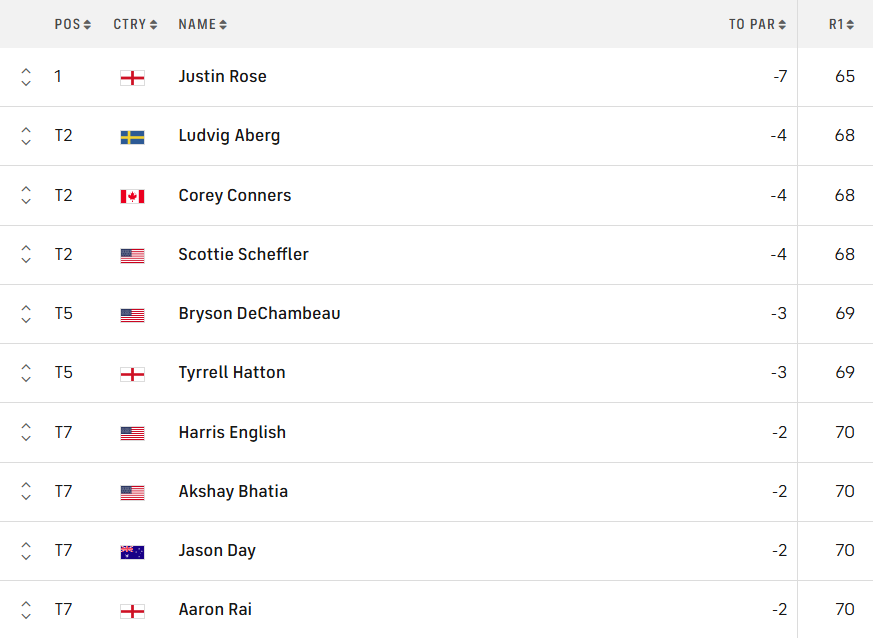The width and height of the screenshot is (873, 638).
Task: Open Scottie Scheffler's player name
Action: pyautogui.click(x=243, y=255)
